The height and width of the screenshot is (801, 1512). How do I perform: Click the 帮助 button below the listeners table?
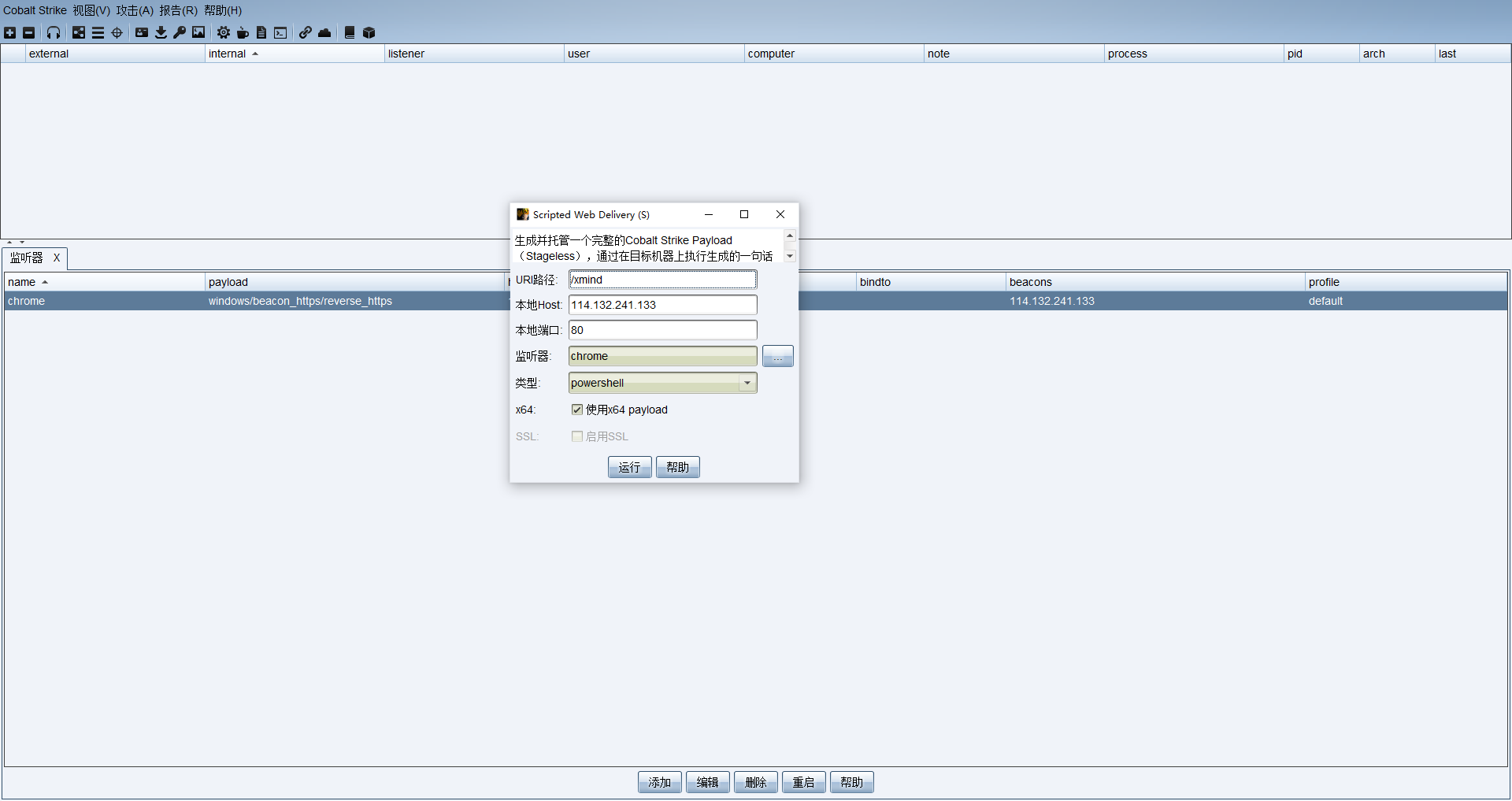[852, 782]
